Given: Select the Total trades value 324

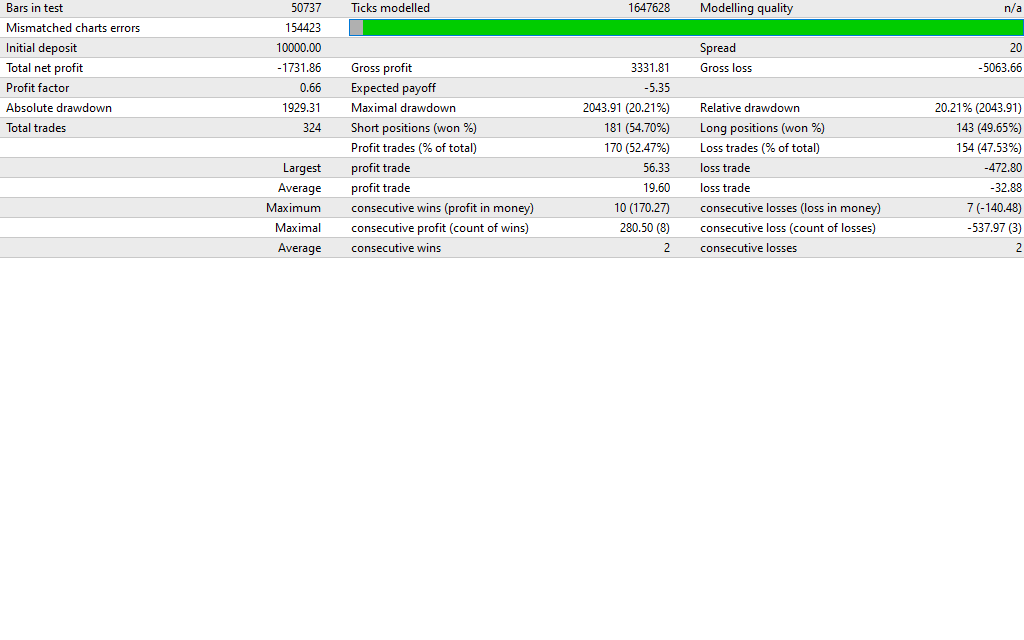Looking at the screenshot, I should tap(311, 128).
